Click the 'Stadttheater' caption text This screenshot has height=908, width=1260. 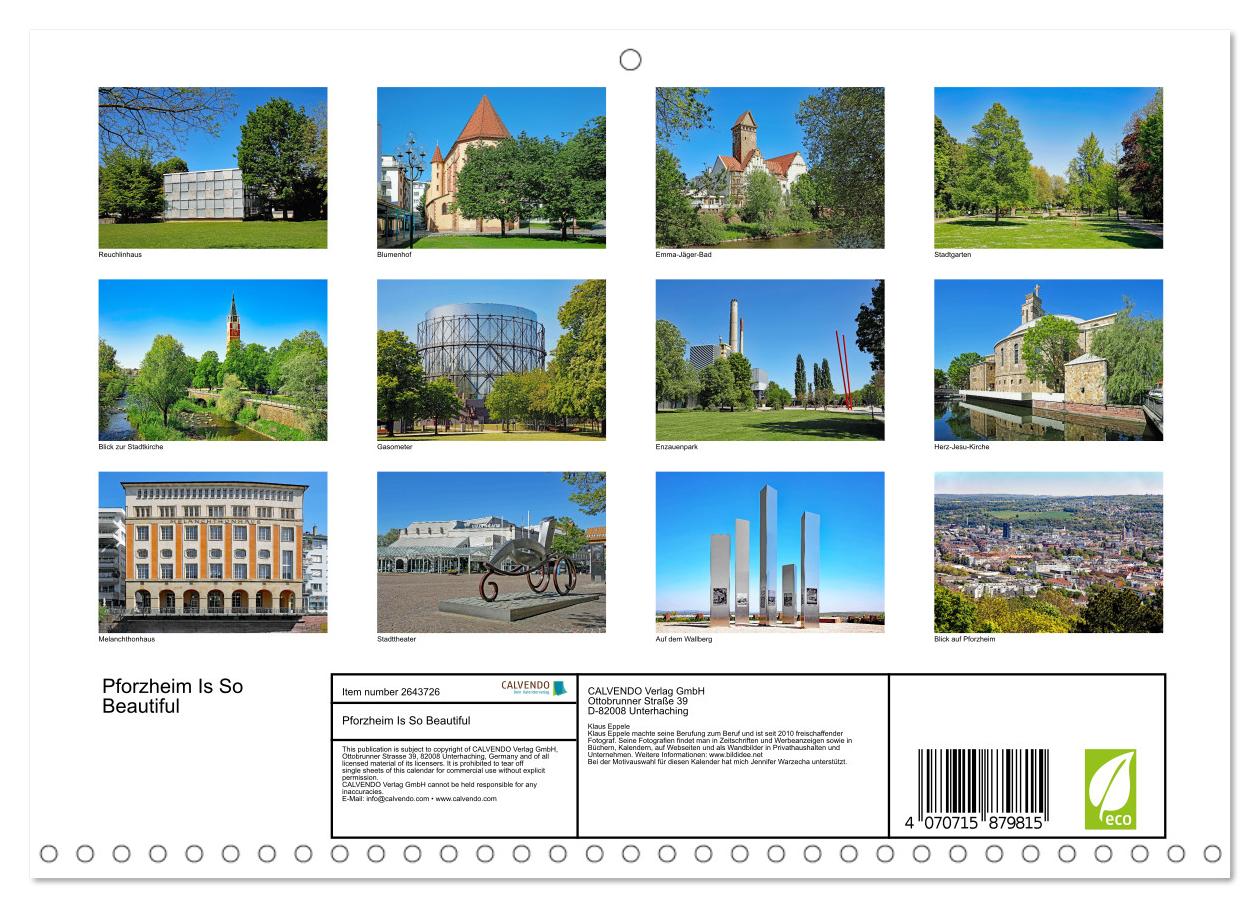point(398,639)
